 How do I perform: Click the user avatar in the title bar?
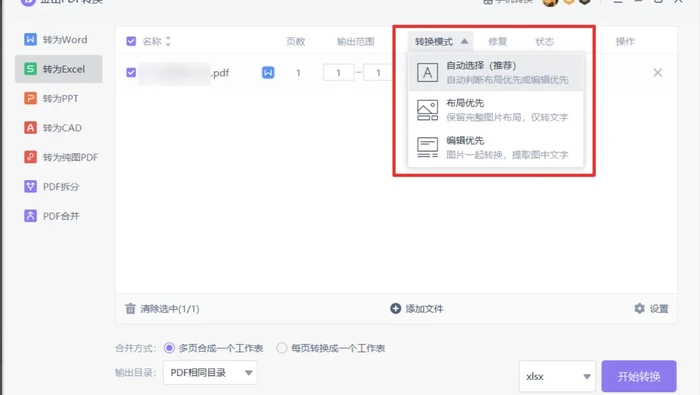(550, 2)
